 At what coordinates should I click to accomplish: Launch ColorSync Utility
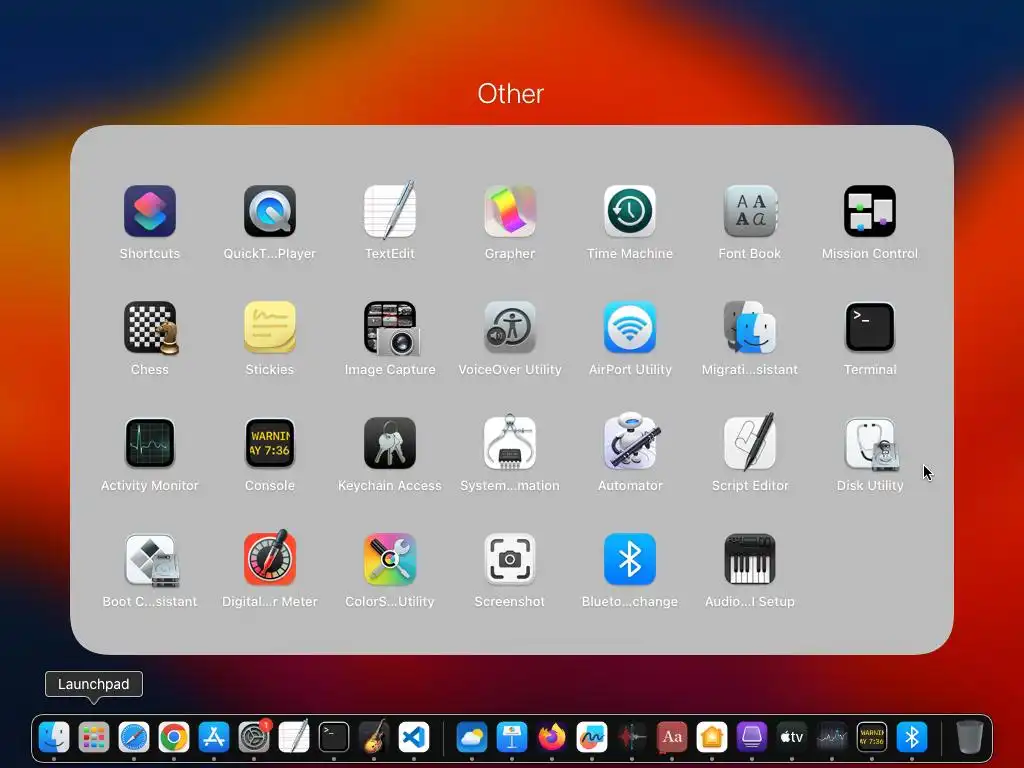(x=390, y=560)
